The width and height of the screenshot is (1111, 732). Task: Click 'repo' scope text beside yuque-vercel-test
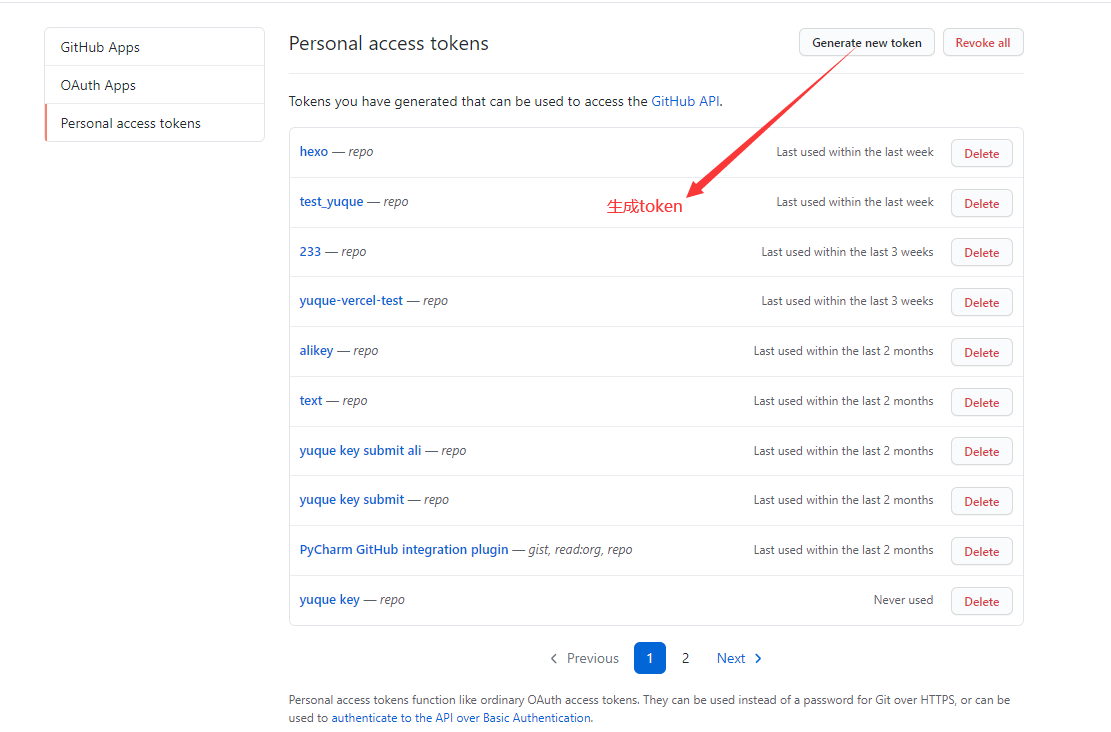click(x=435, y=300)
